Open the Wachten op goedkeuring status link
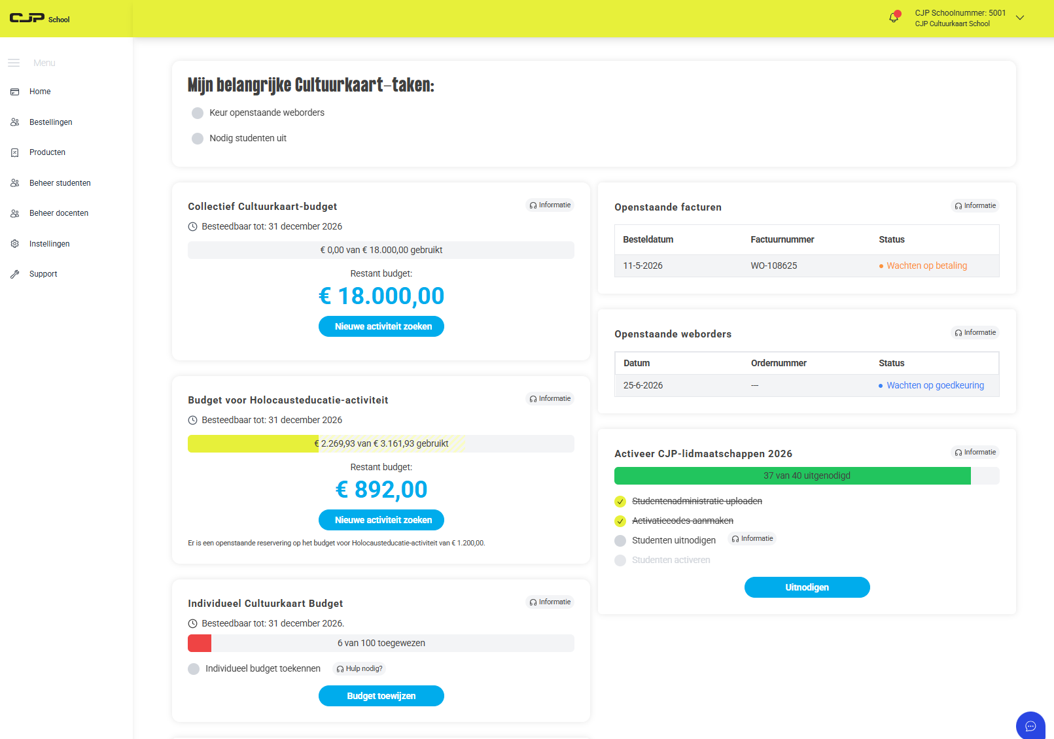 coord(934,385)
